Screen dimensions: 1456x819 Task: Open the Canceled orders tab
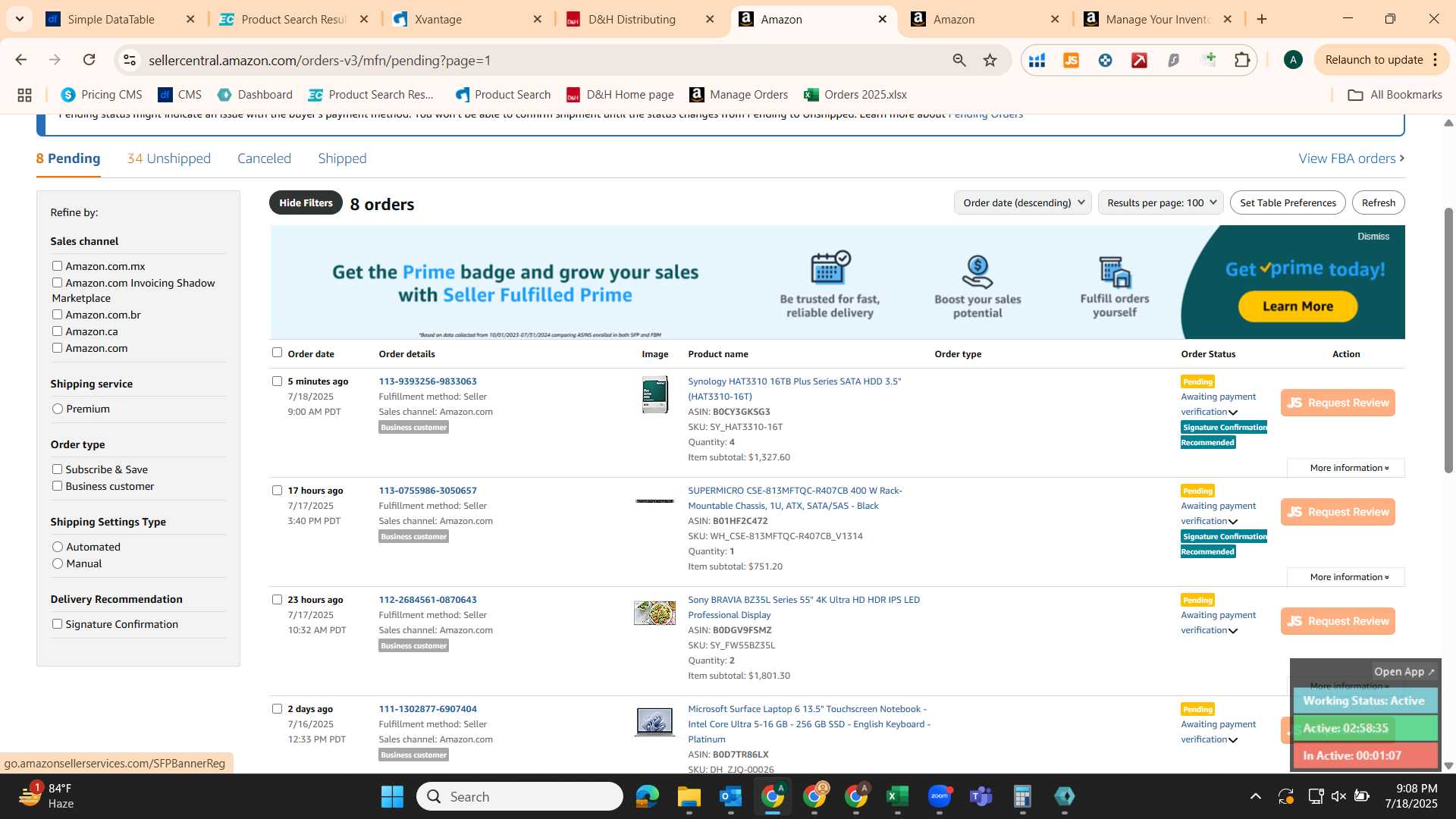264,158
